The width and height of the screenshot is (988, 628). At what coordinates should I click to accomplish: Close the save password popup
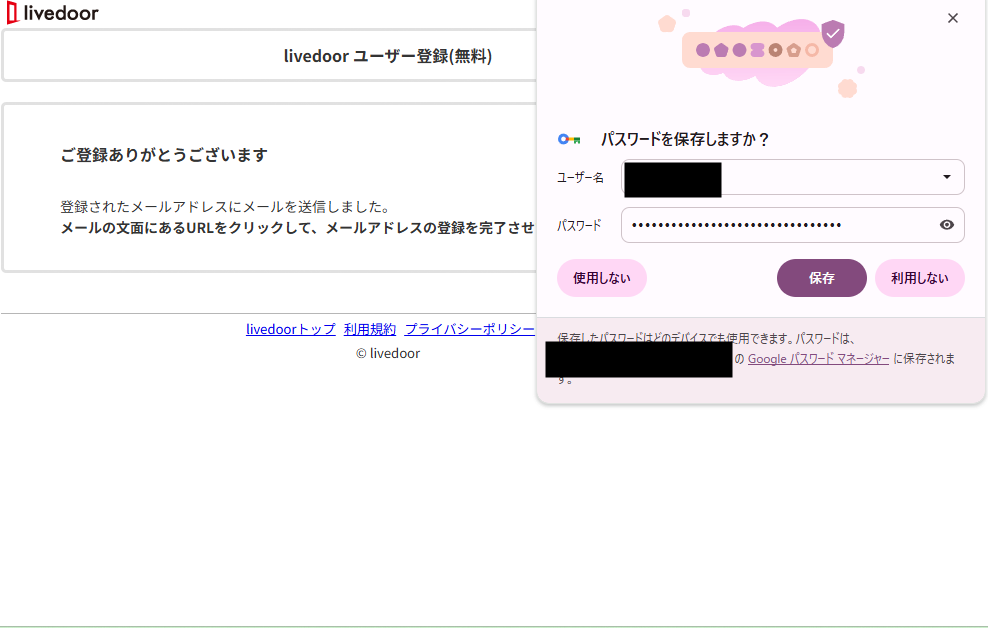pyautogui.click(x=953, y=18)
